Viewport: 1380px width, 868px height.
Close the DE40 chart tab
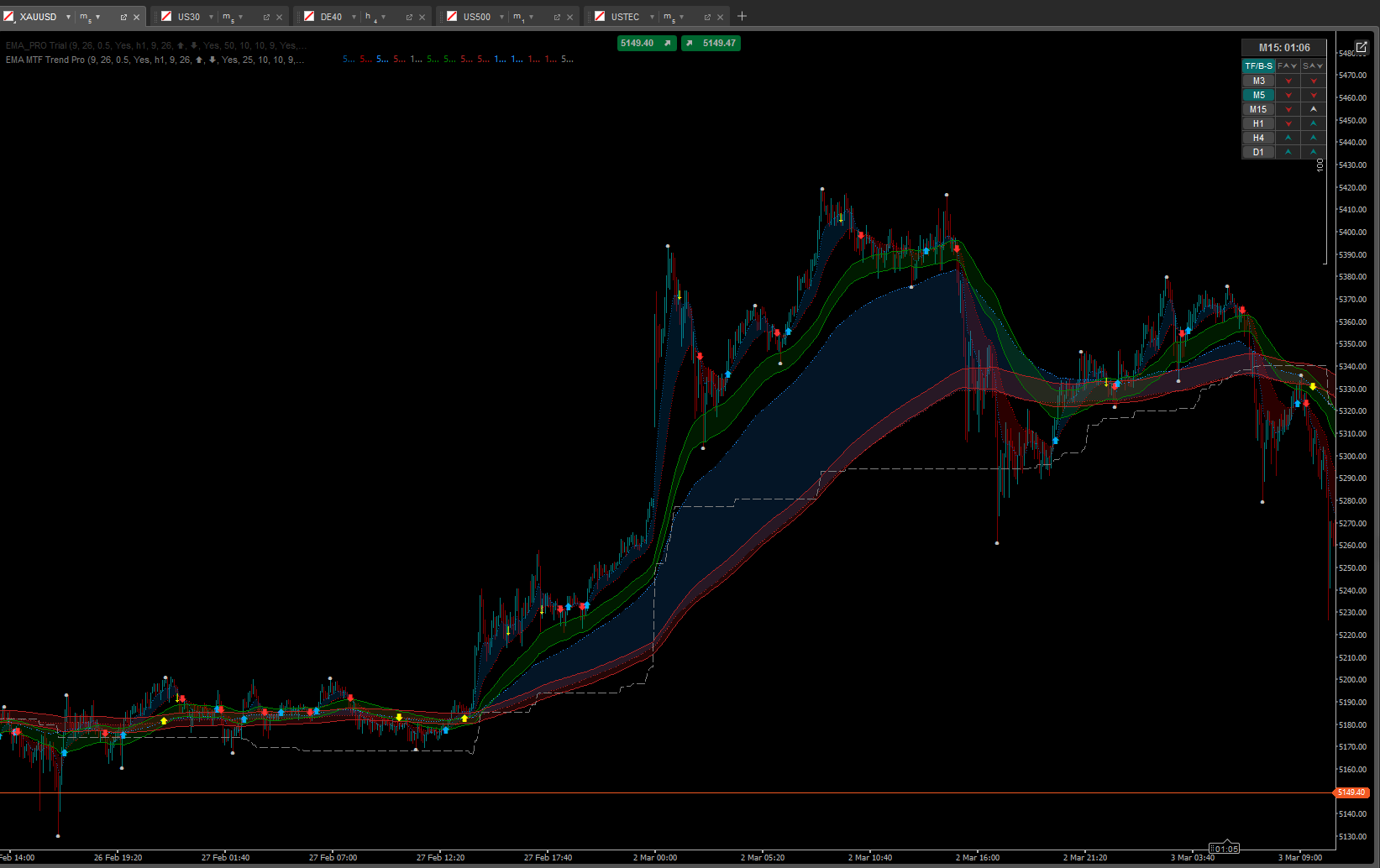click(422, 18)
